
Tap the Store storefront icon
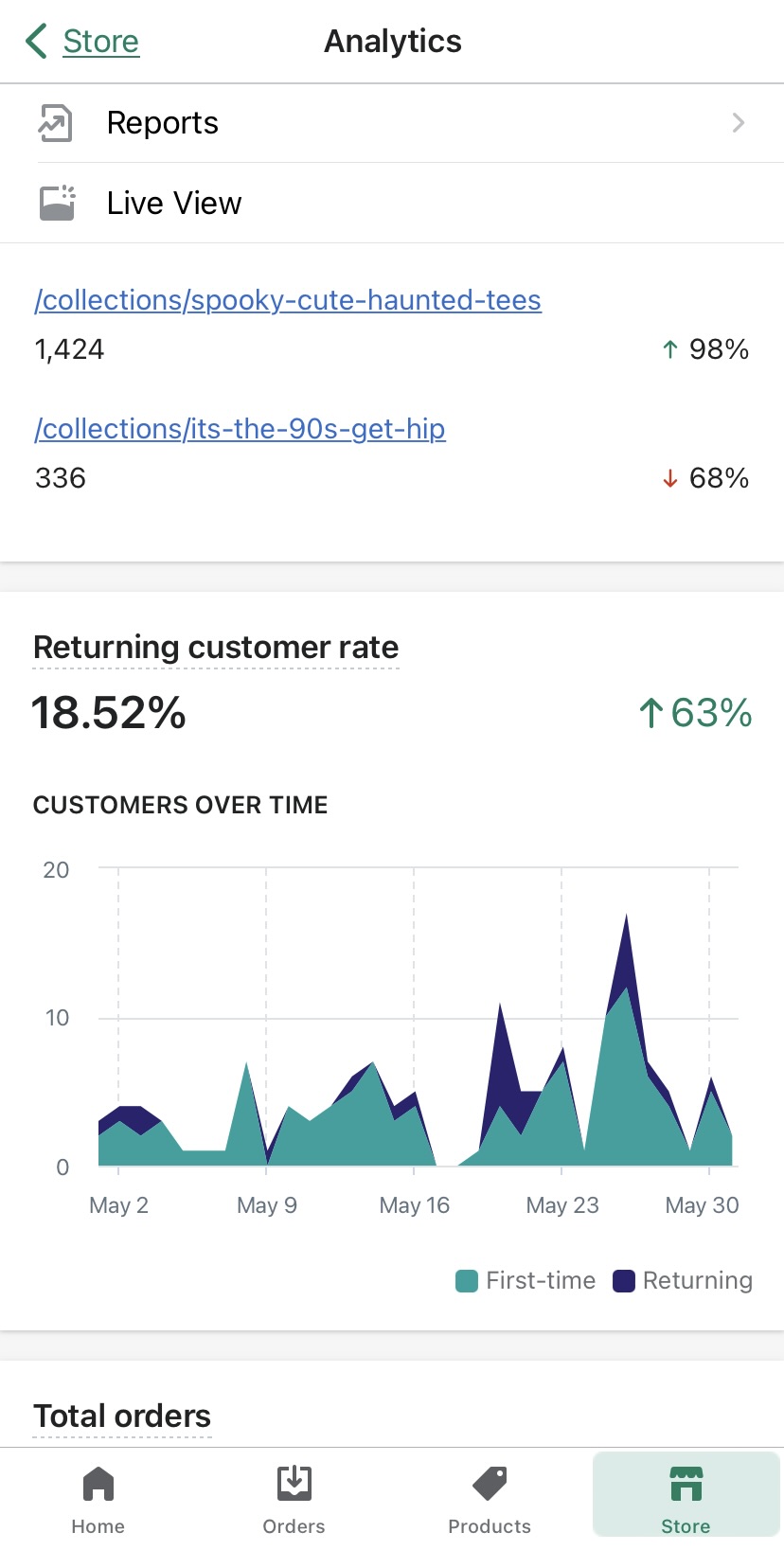(x=686, y=1484)
